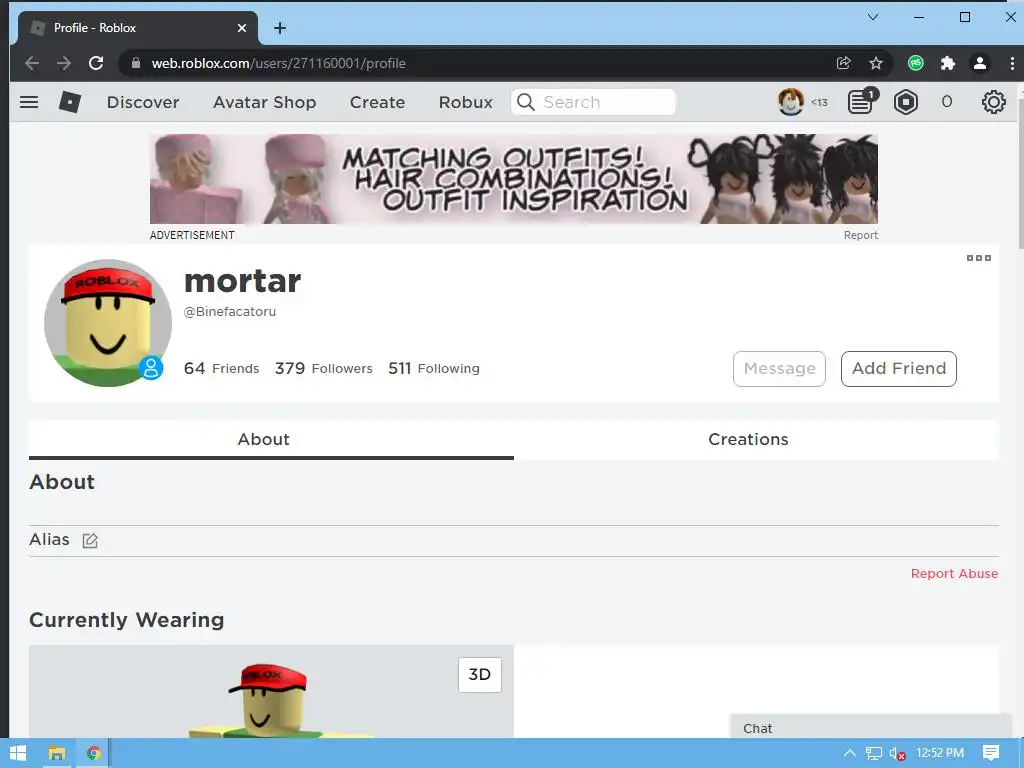Click the Roblox logo home icon

click(69, 102)
